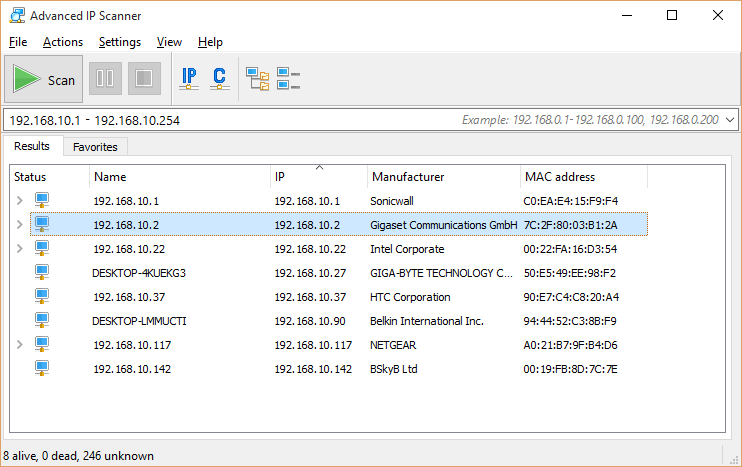
Task: Open the Settings menu
Action: [x=120, y=42]
